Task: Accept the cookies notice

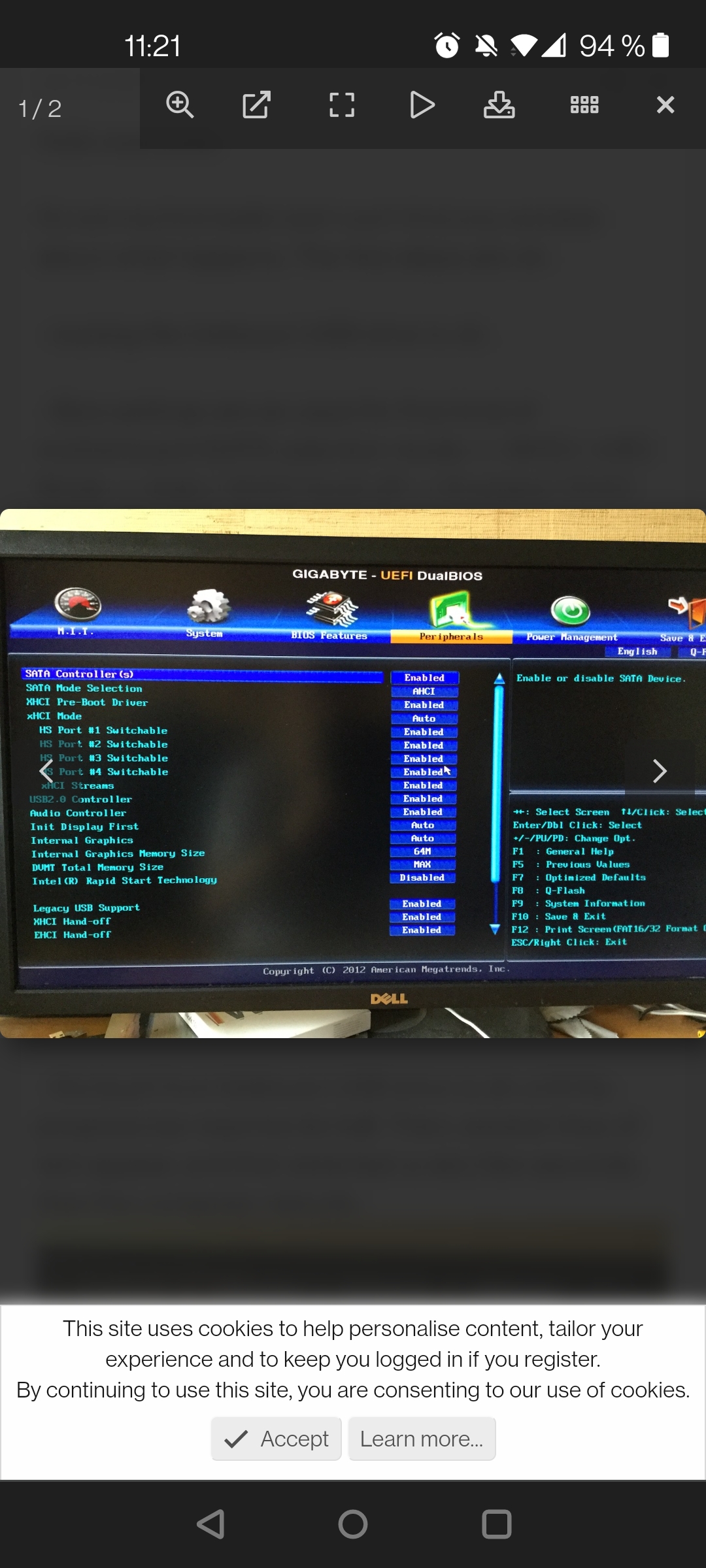Action: click(x=277, y=1439)
